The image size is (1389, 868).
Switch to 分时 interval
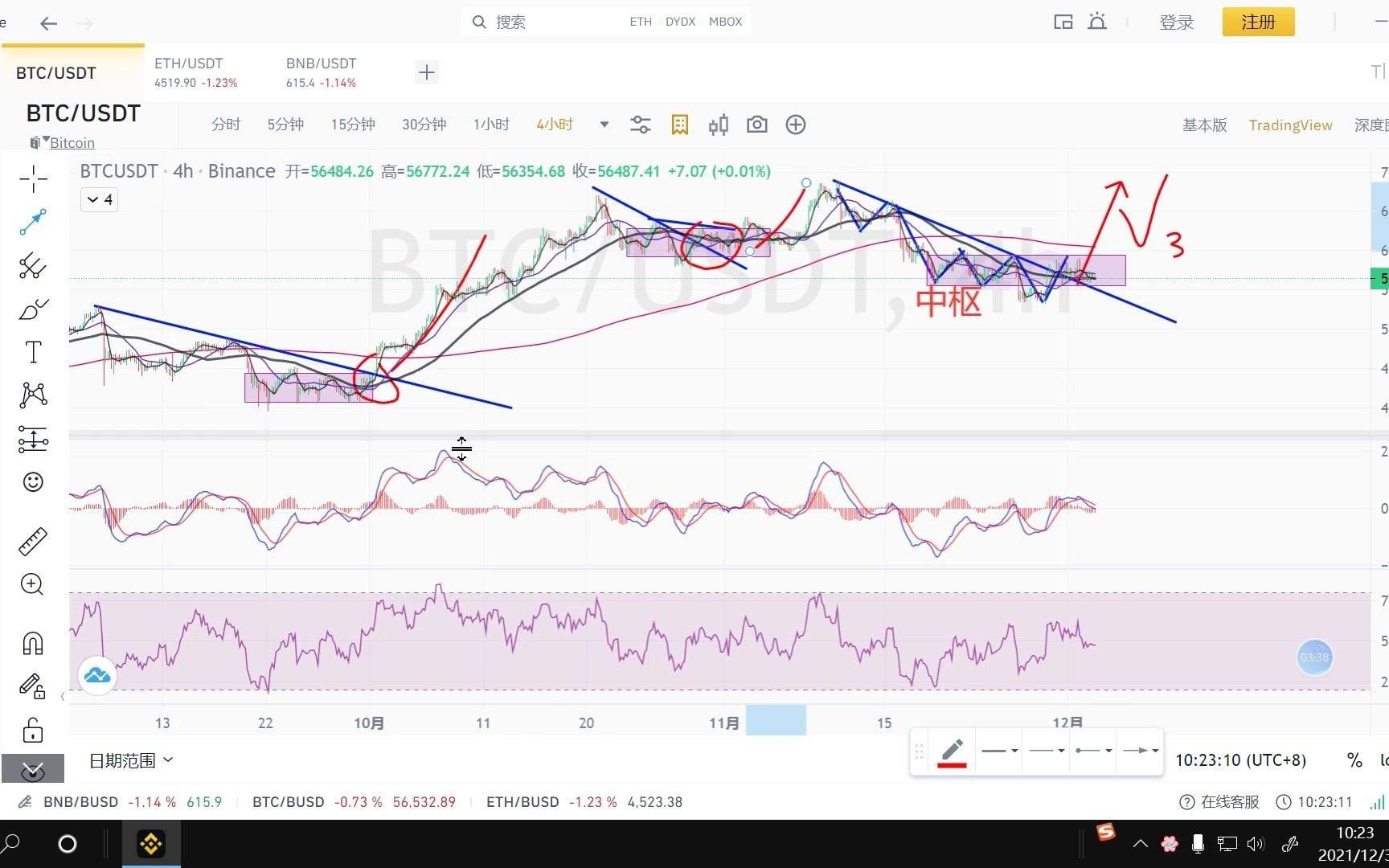[226, 125]
